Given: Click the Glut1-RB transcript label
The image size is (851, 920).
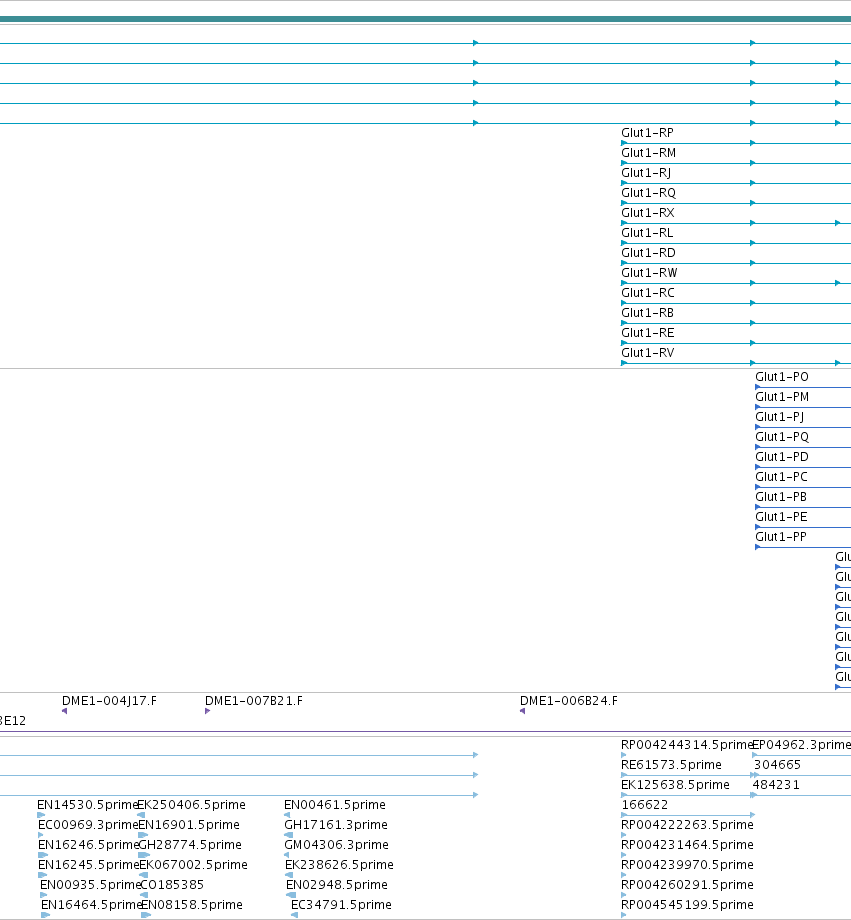Looking at the screenshot, I should 647,313.
